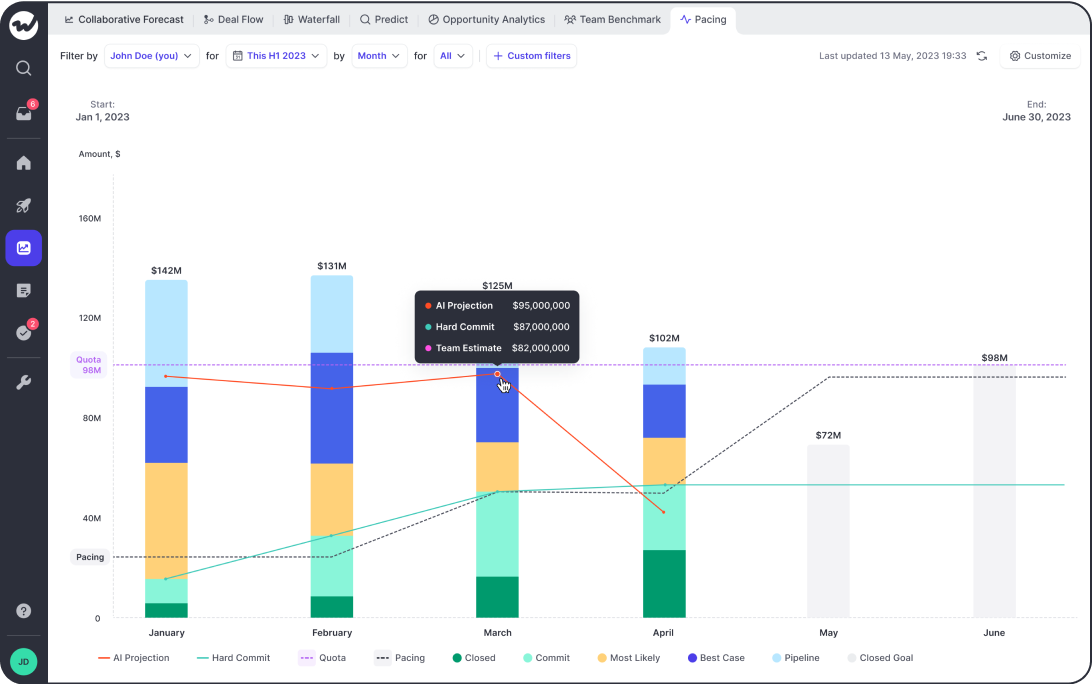1092x684 pixels.
Task: Click the rocket icon in sidebar
Action: 24,205
